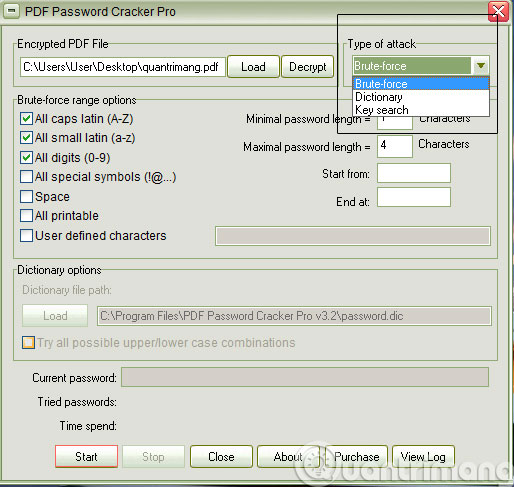
Task: Toggle All caps latin (A-Z) checkbox
Action: click(x=26, y=119)
